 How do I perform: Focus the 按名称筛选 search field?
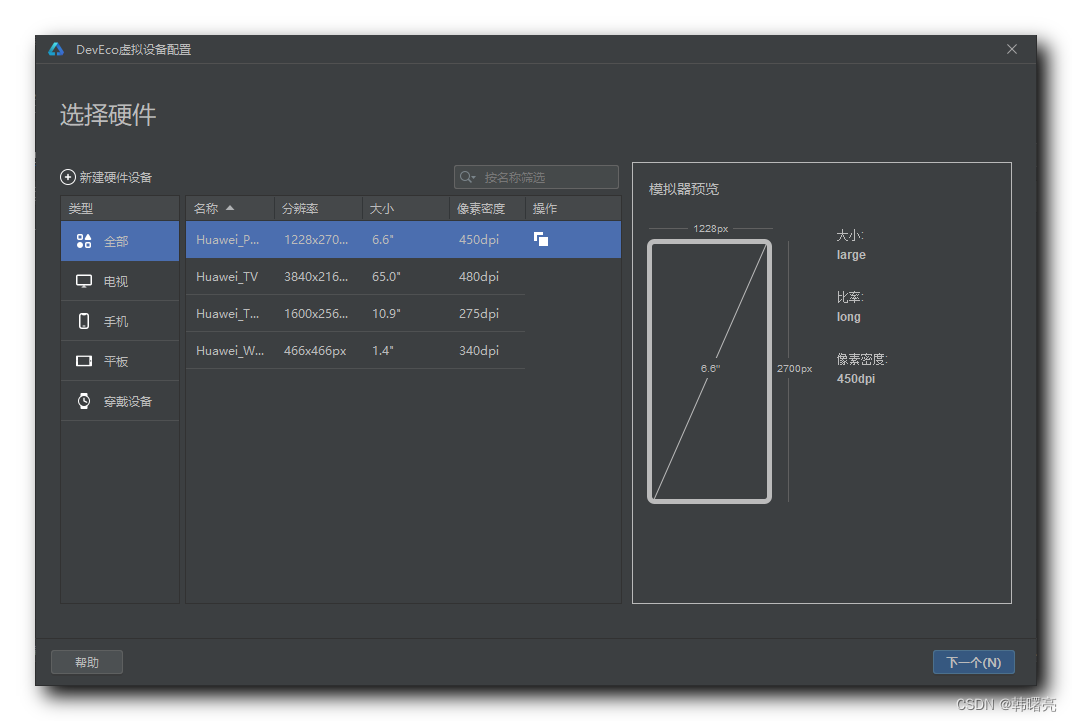(x=536, y=177)
